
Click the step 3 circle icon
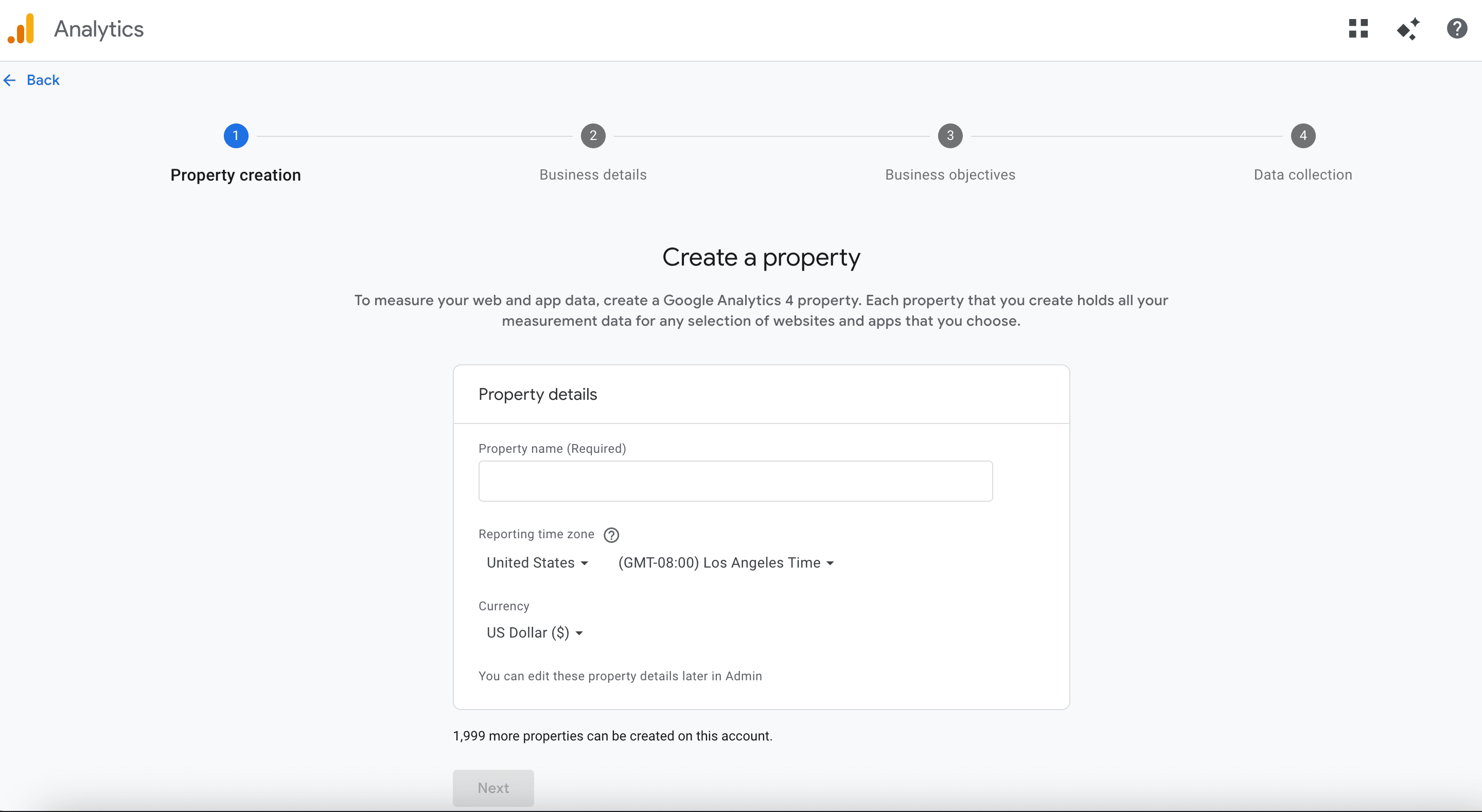[x=950, y=136]
